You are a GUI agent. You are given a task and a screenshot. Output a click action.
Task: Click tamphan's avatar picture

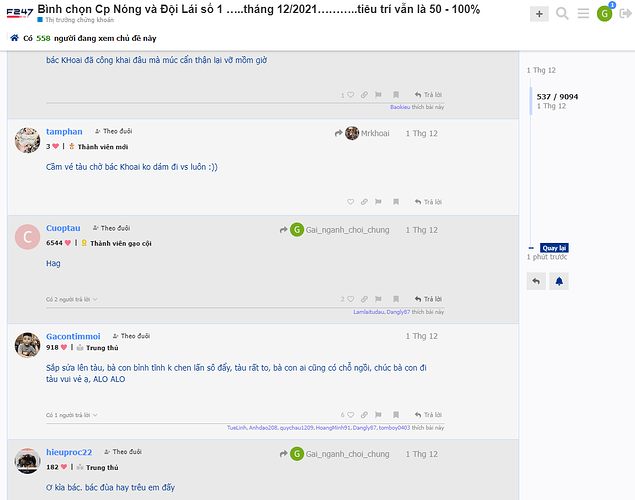pyautogui.click(x=28, y=140)
